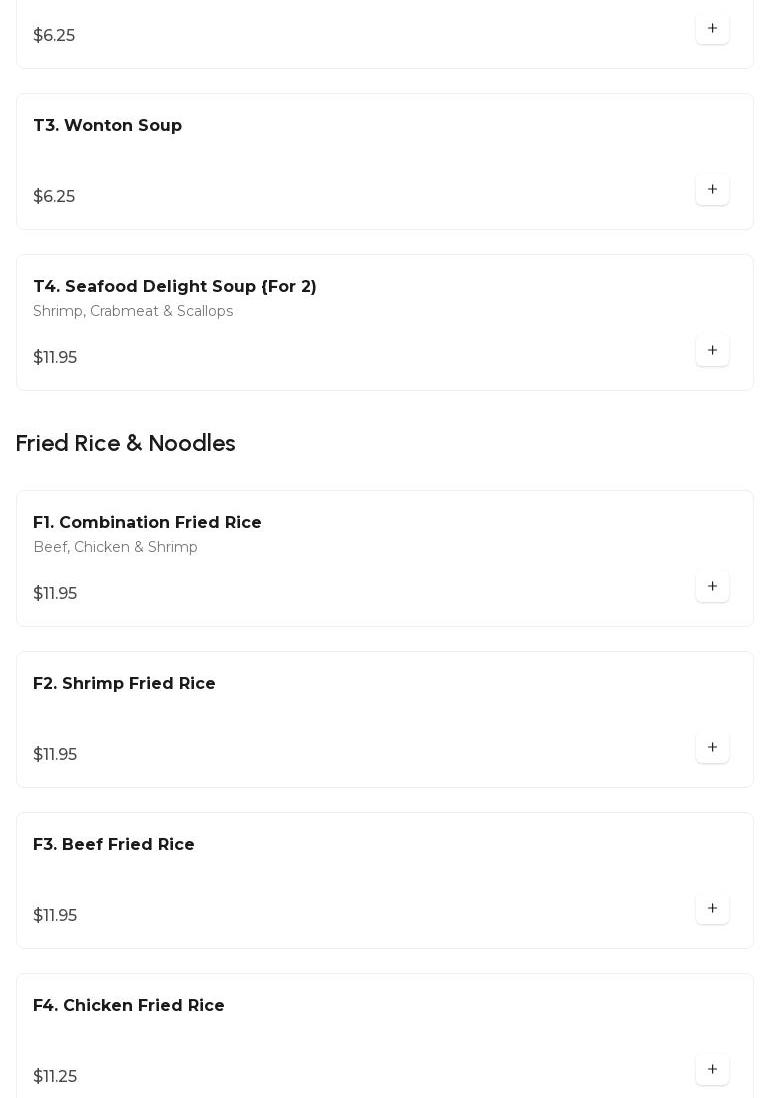Viewport: 770px width, 1098px height.
Task: Add Chicken Fried Rice using plus icon
Action: point(712,1070)
